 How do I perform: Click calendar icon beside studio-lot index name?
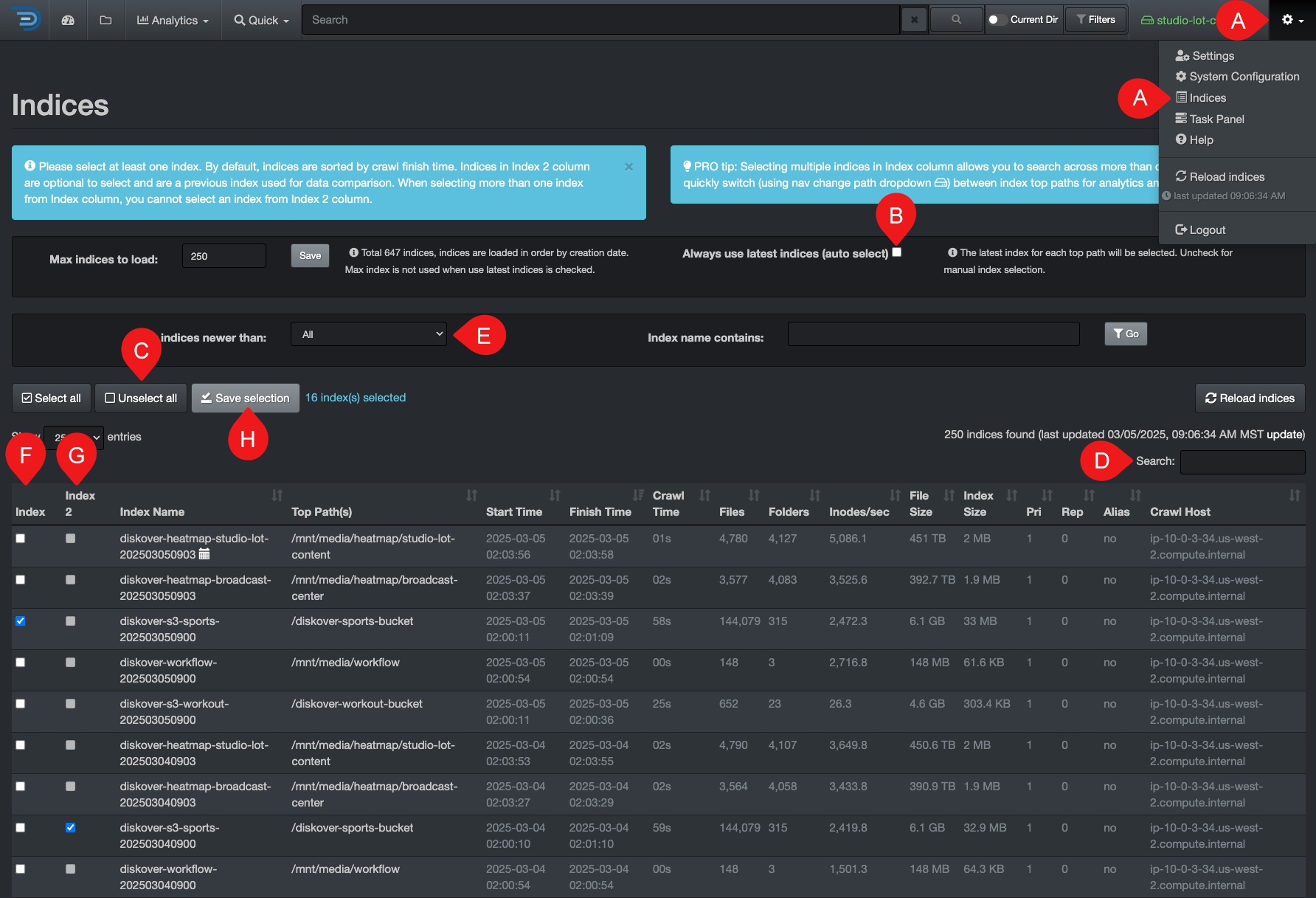(x=204, y=554)
